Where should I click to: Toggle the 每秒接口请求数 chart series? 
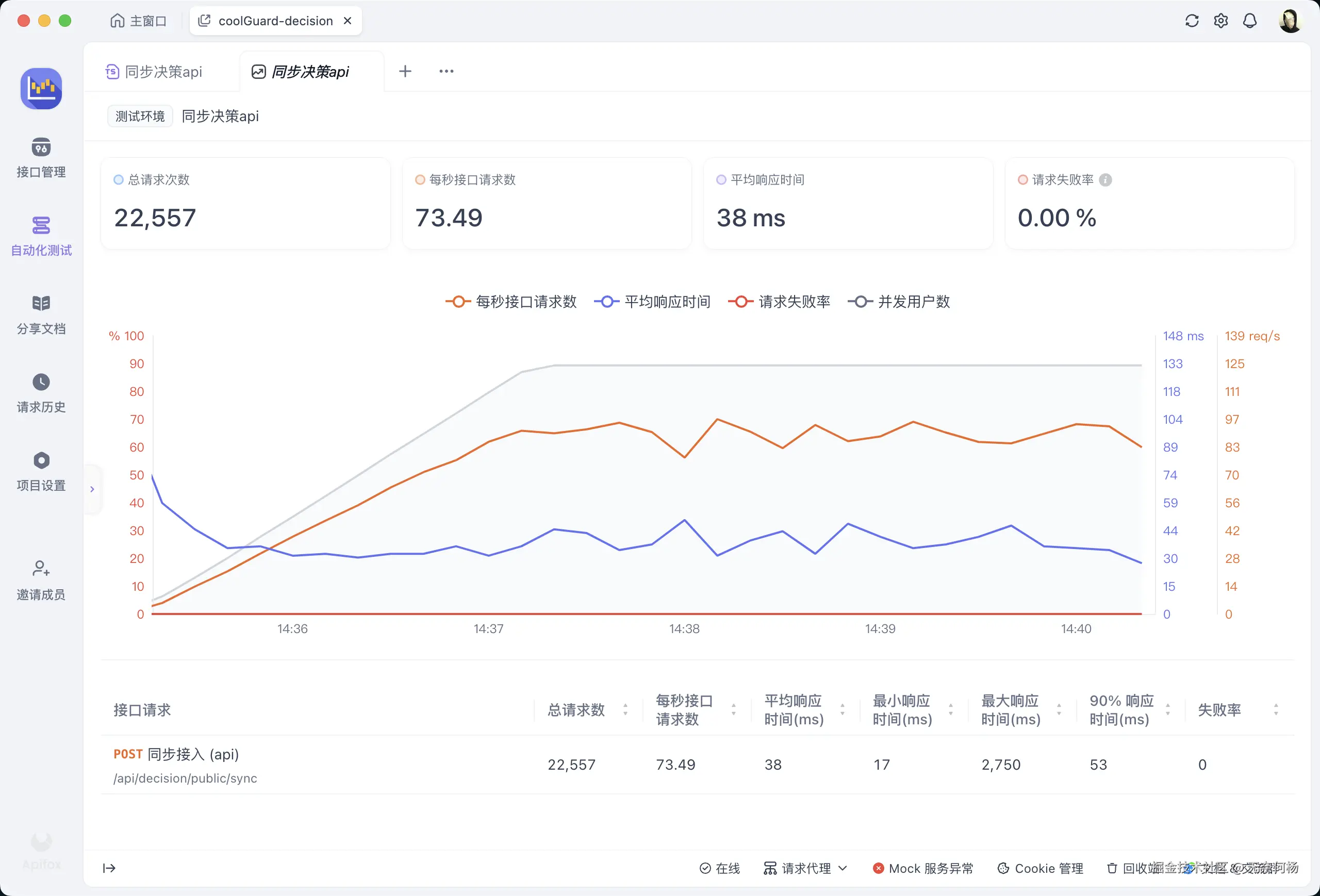pyautogui.click(x=511, y=302)
